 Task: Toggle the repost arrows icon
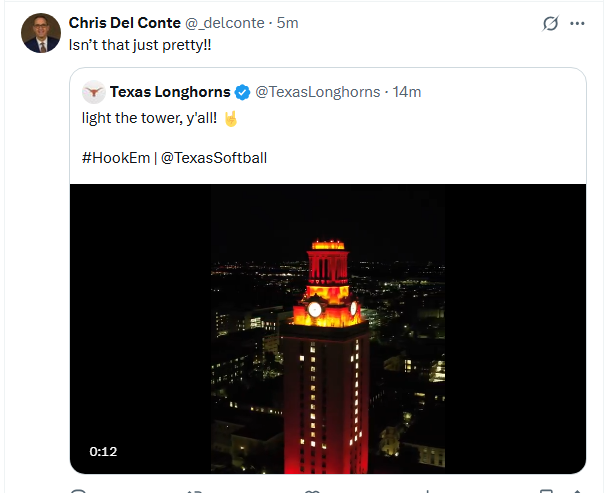pyautogui.click(x=194, y=491)
